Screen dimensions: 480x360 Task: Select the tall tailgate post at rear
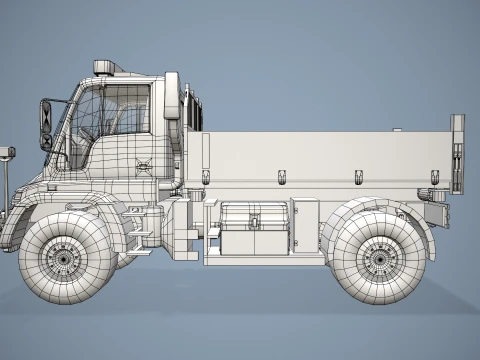pyautogui.click(x=458, y=154)
